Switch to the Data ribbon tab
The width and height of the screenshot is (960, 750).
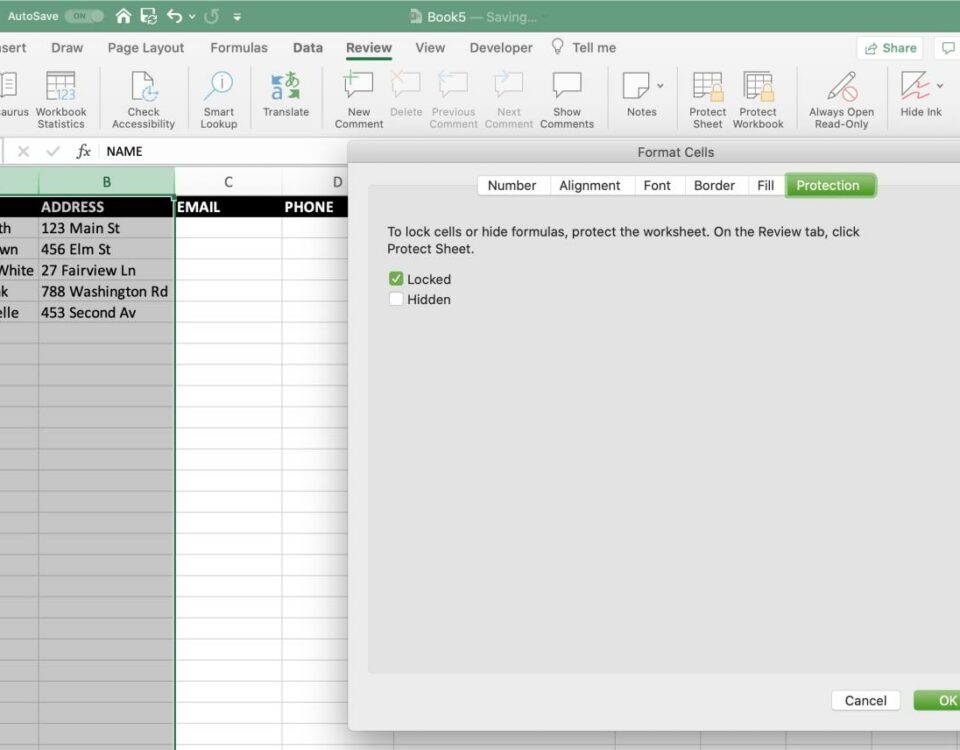click(307, 48)
